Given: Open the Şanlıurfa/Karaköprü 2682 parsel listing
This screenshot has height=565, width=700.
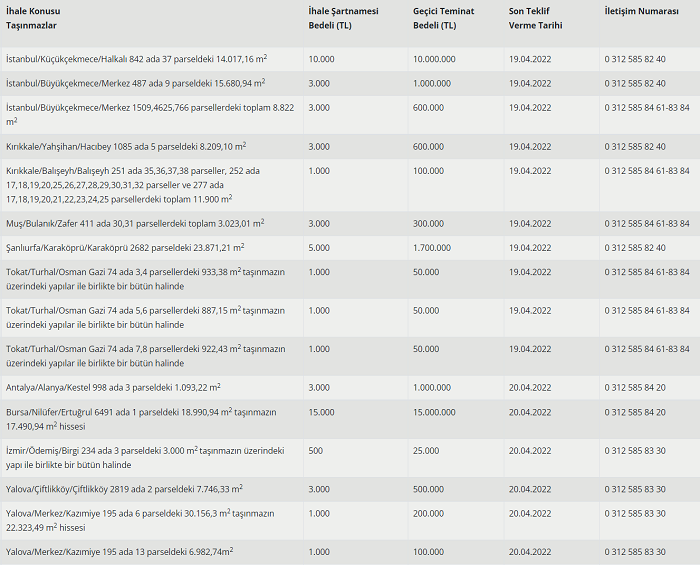Looking at the screenshot, I should tap(125, 247).
